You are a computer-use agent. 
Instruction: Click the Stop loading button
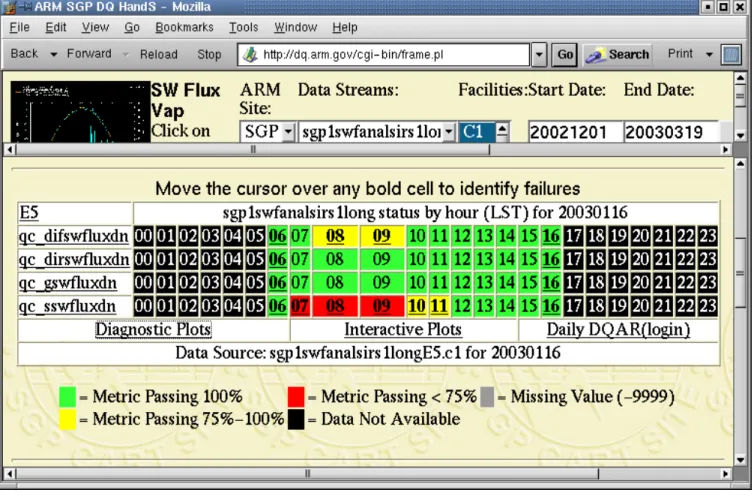click(x=209, y=54)
